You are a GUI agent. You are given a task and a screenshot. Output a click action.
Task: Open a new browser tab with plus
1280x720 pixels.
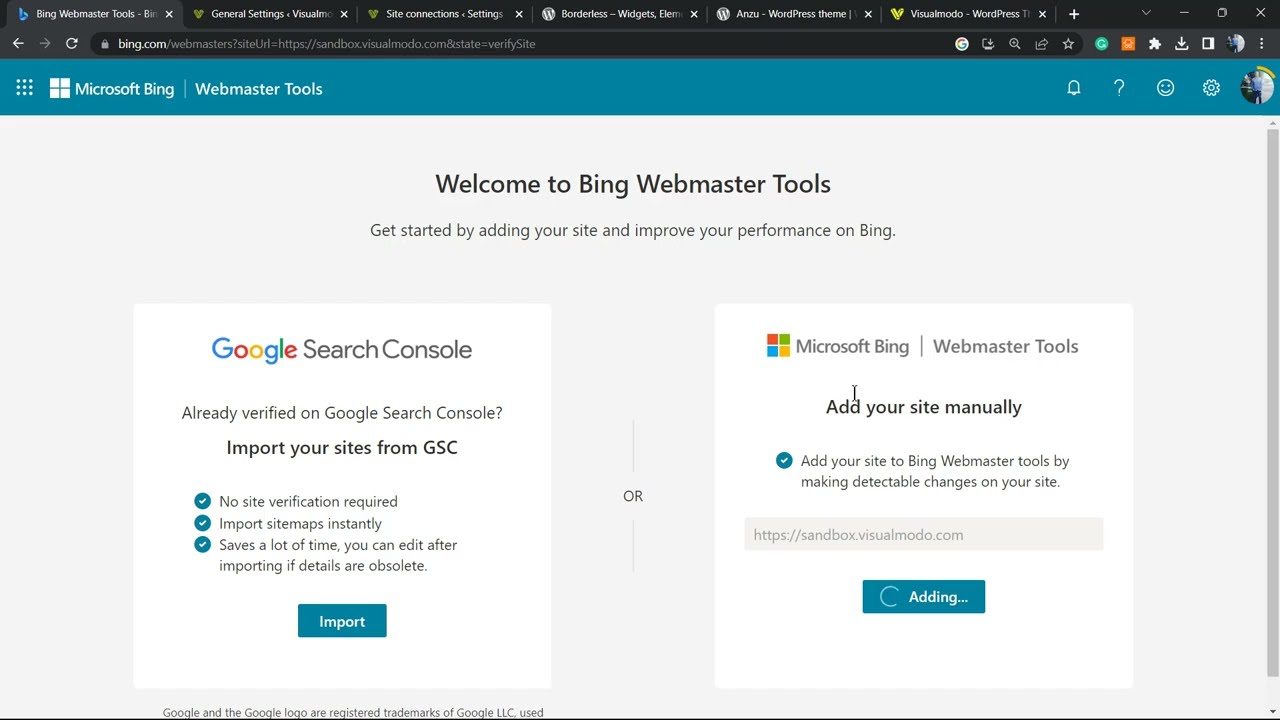1074,14
